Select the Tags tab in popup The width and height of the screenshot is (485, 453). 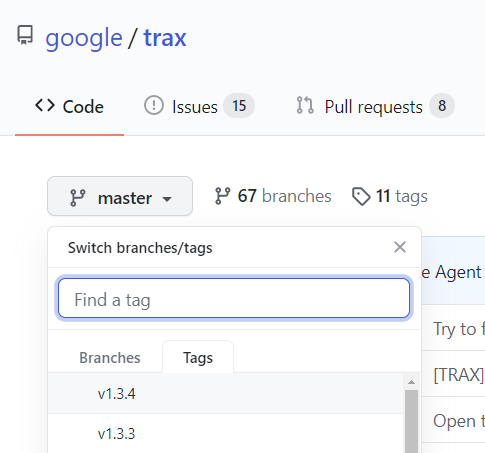(x=198, y=358)
